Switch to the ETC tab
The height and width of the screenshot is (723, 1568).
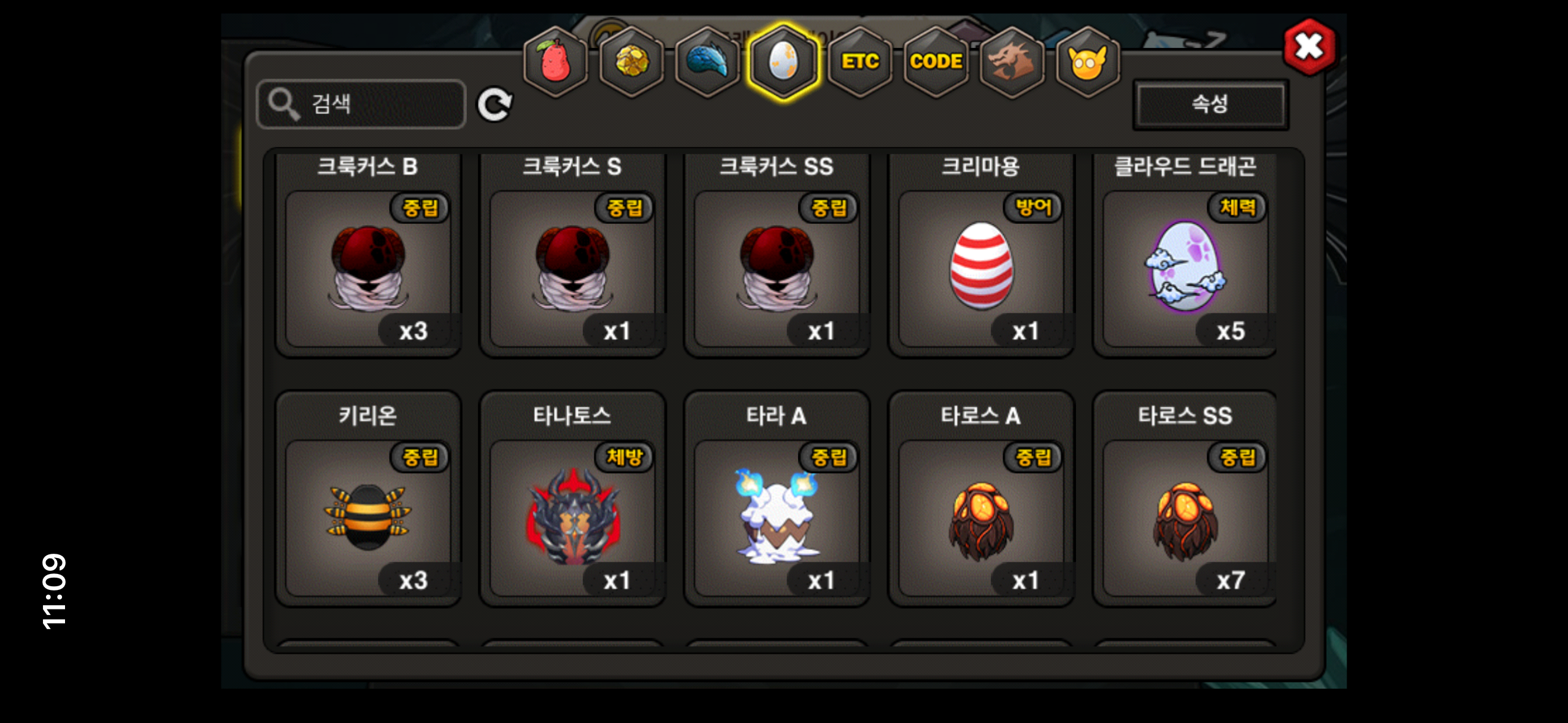tap(859, 61)
